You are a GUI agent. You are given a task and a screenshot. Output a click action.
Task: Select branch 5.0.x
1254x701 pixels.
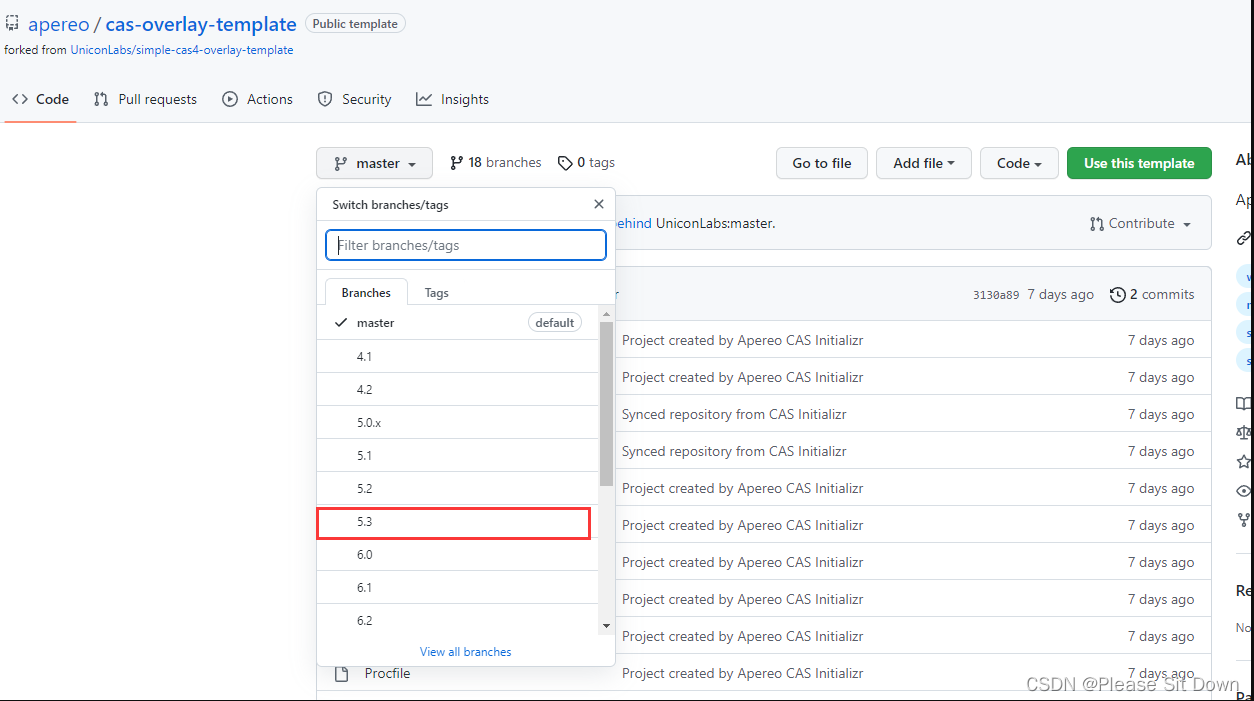(x=458, y=422)
